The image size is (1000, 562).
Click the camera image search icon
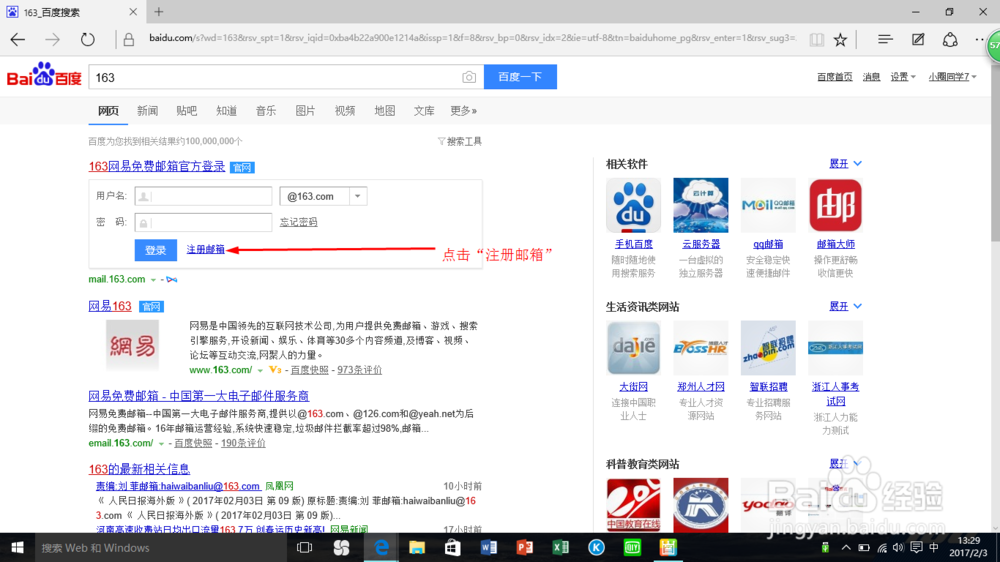point(469,77)
